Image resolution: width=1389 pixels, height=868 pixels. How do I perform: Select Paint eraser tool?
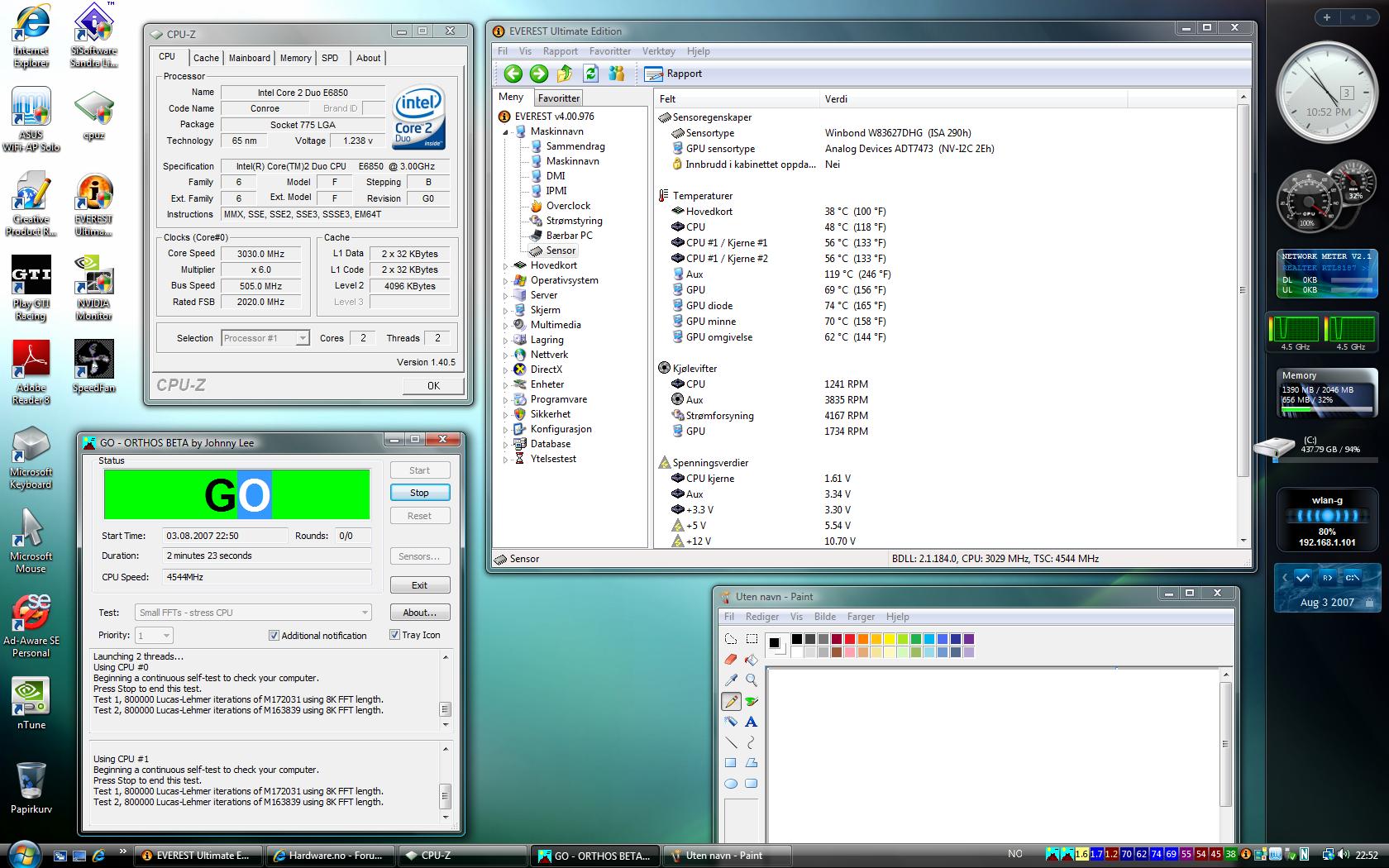tap(731, 660)
